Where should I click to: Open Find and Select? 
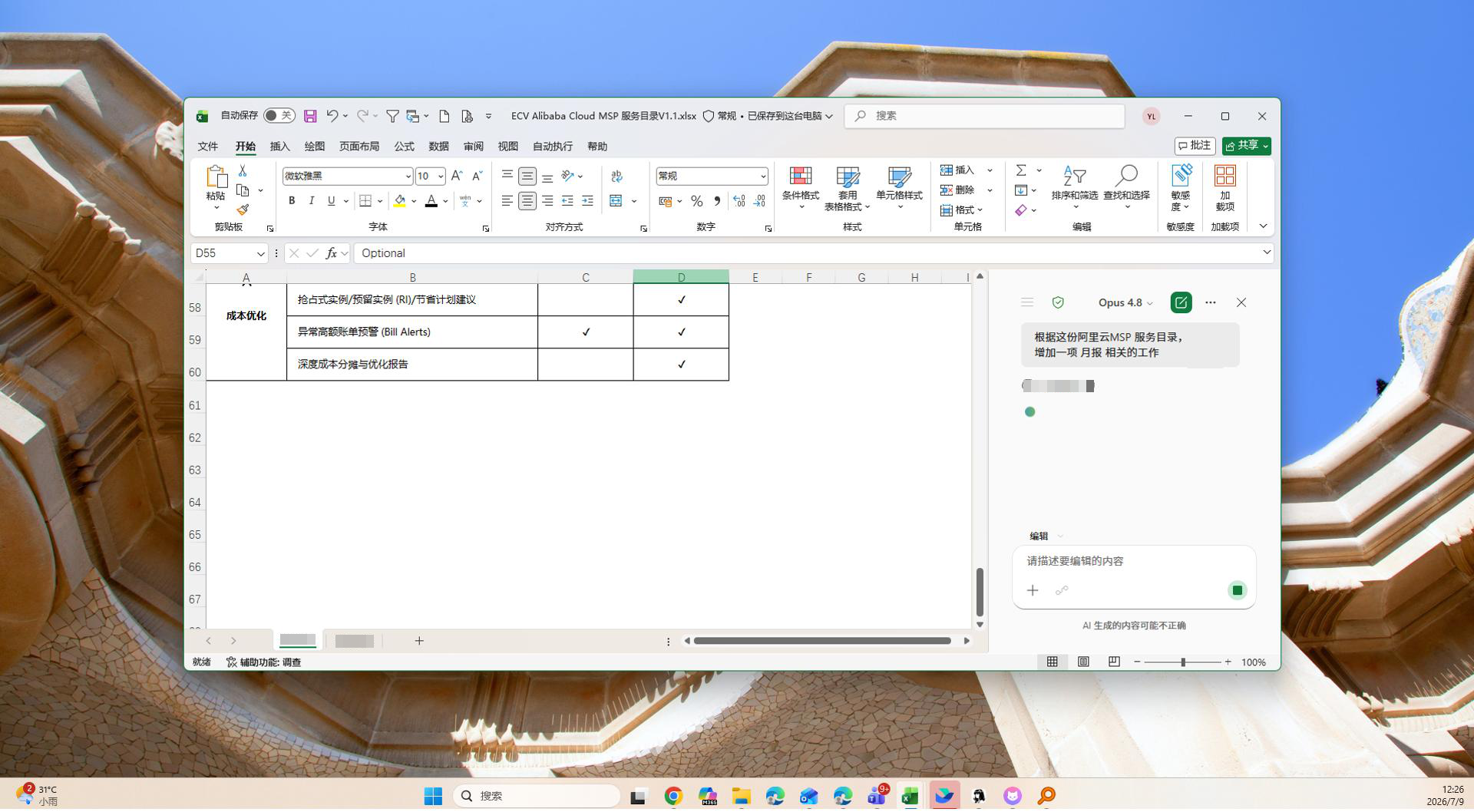(1126, 186)
